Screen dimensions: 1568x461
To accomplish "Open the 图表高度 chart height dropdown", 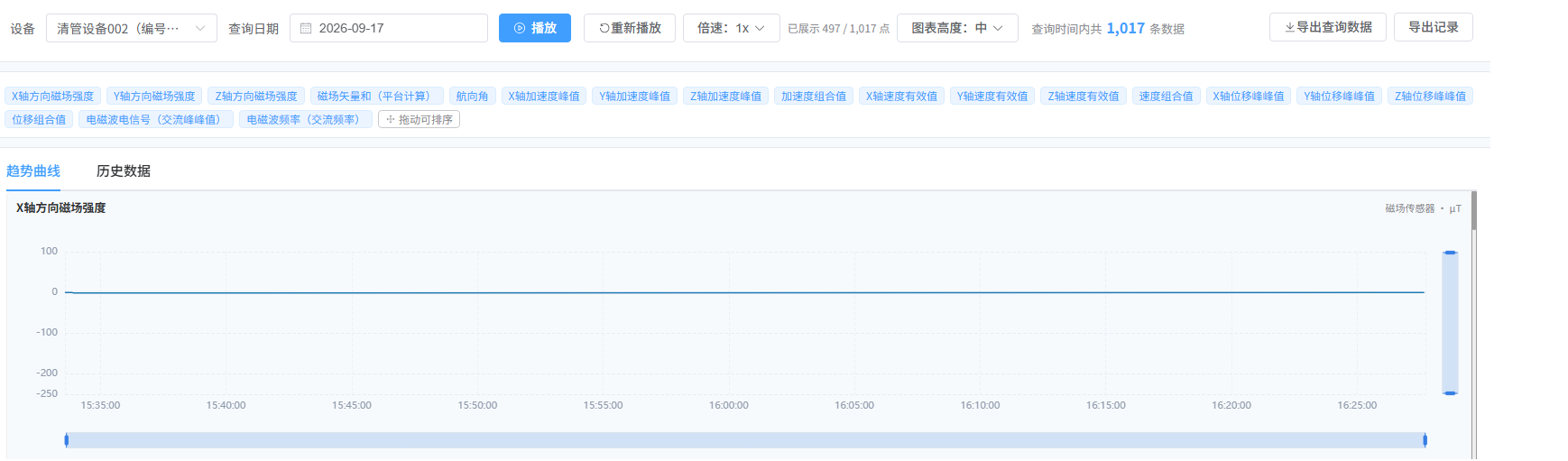I will (x=957, y=28).
